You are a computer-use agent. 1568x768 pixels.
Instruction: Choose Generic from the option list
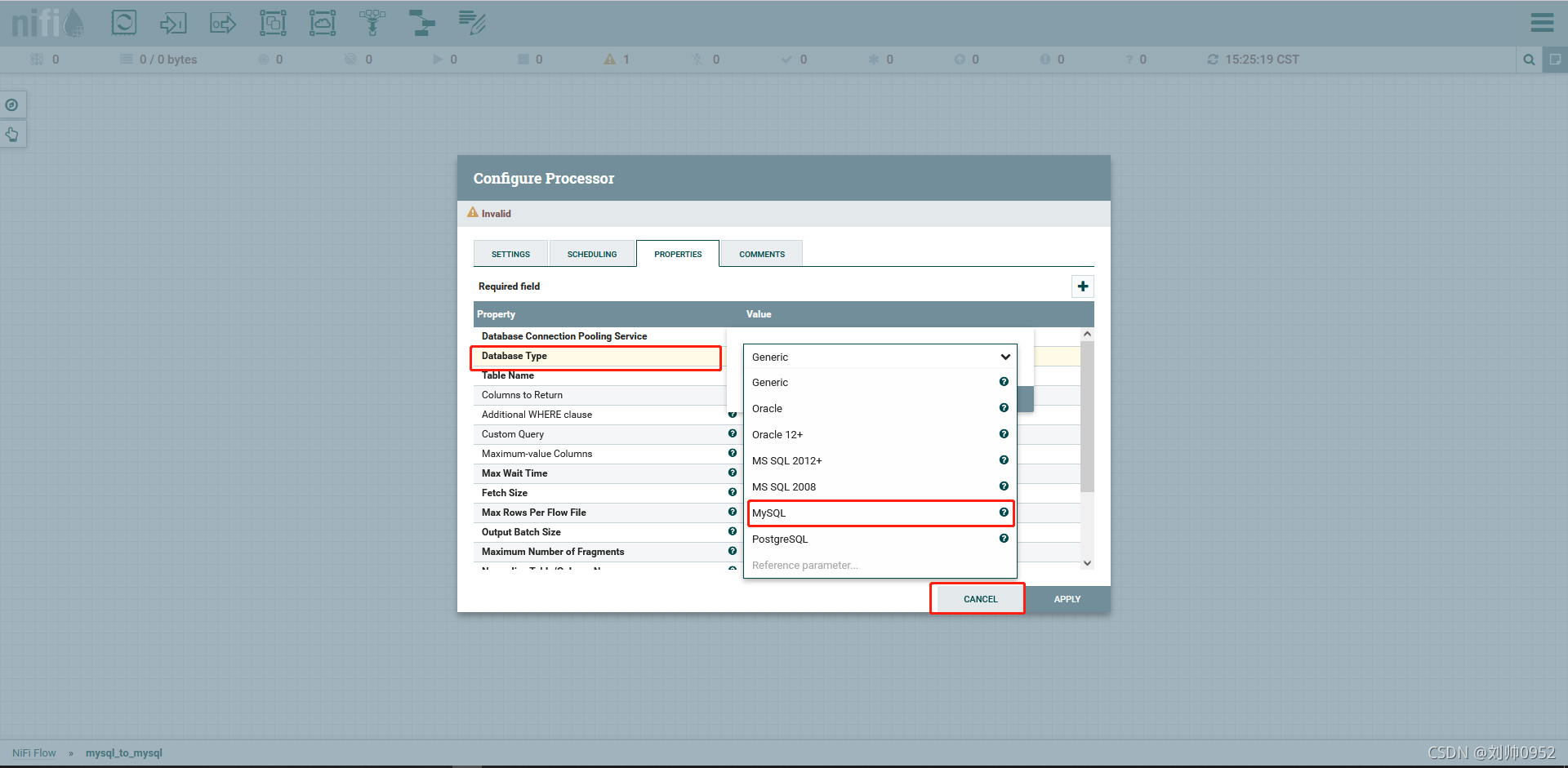pos(880,382)
